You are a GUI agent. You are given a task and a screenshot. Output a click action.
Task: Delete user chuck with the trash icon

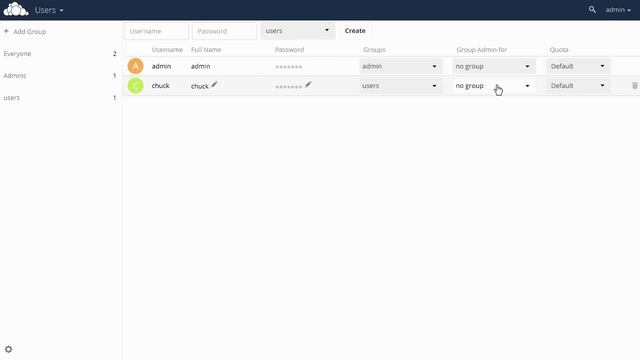(635, 86)
